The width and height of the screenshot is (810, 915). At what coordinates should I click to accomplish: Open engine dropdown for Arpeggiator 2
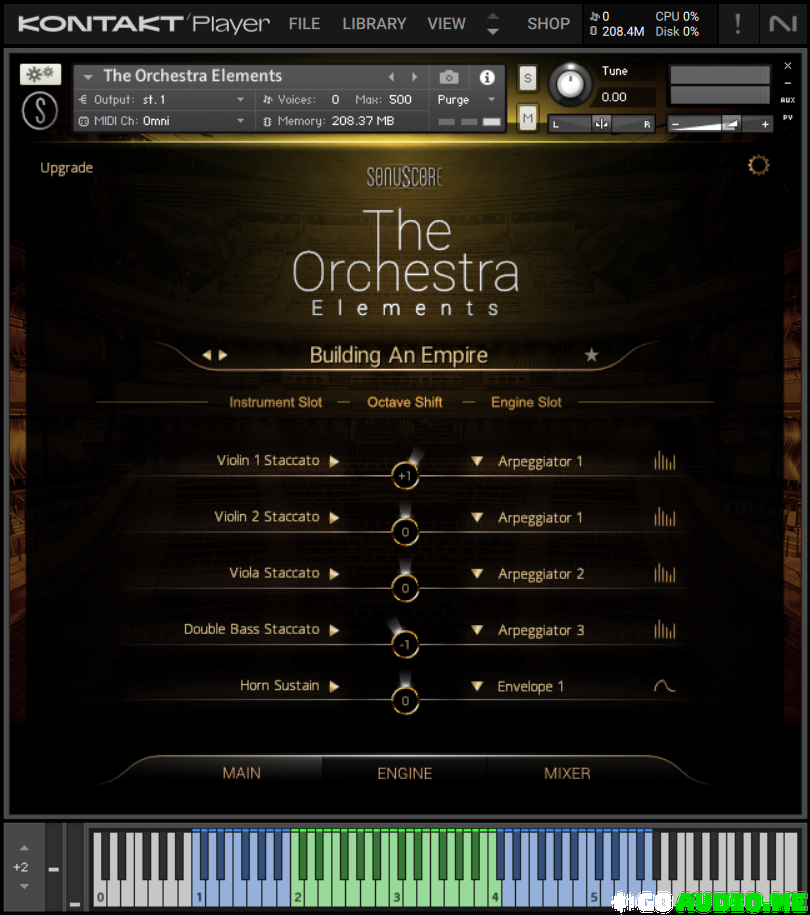tap(477, 573)
